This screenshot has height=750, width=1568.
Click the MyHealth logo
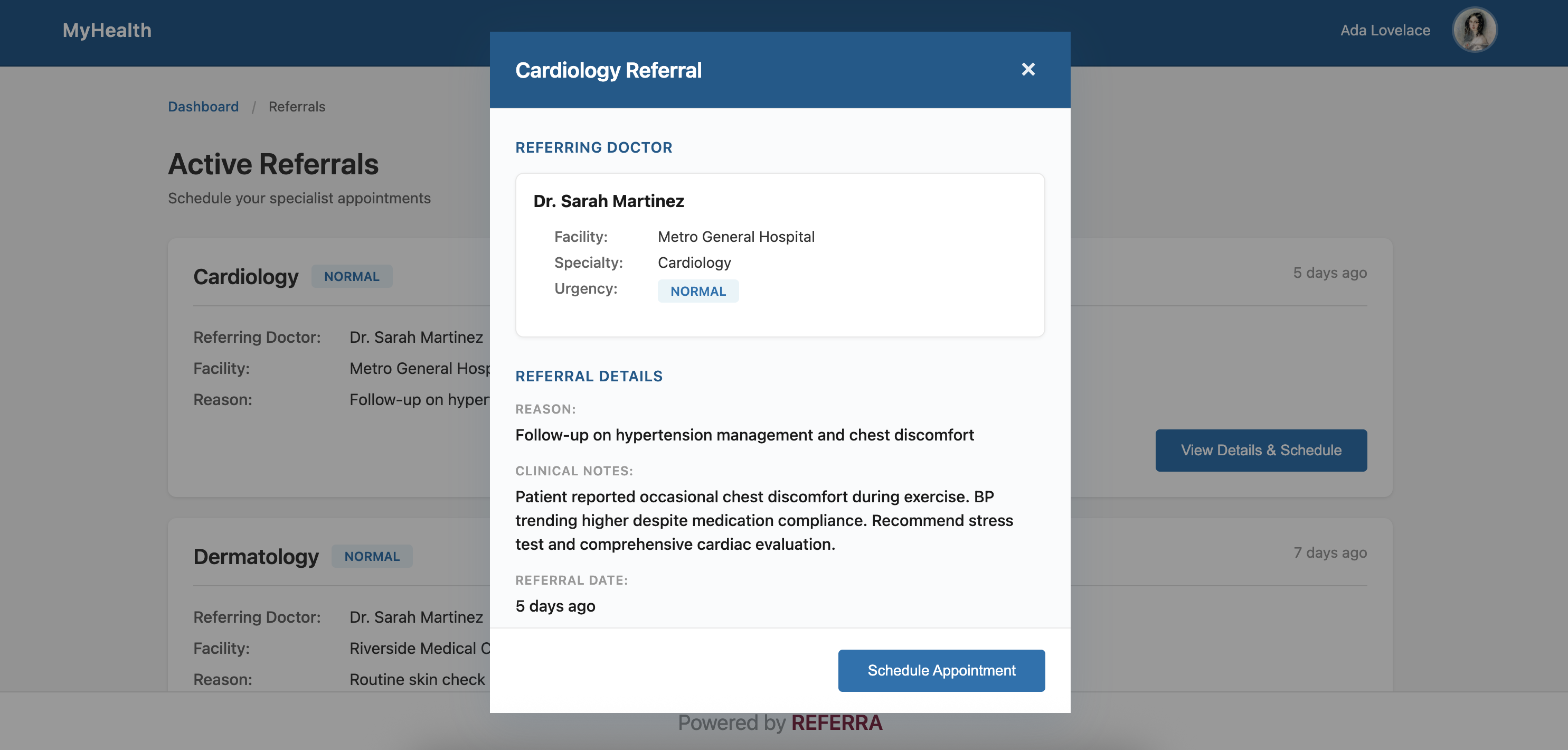pos(107,30)
